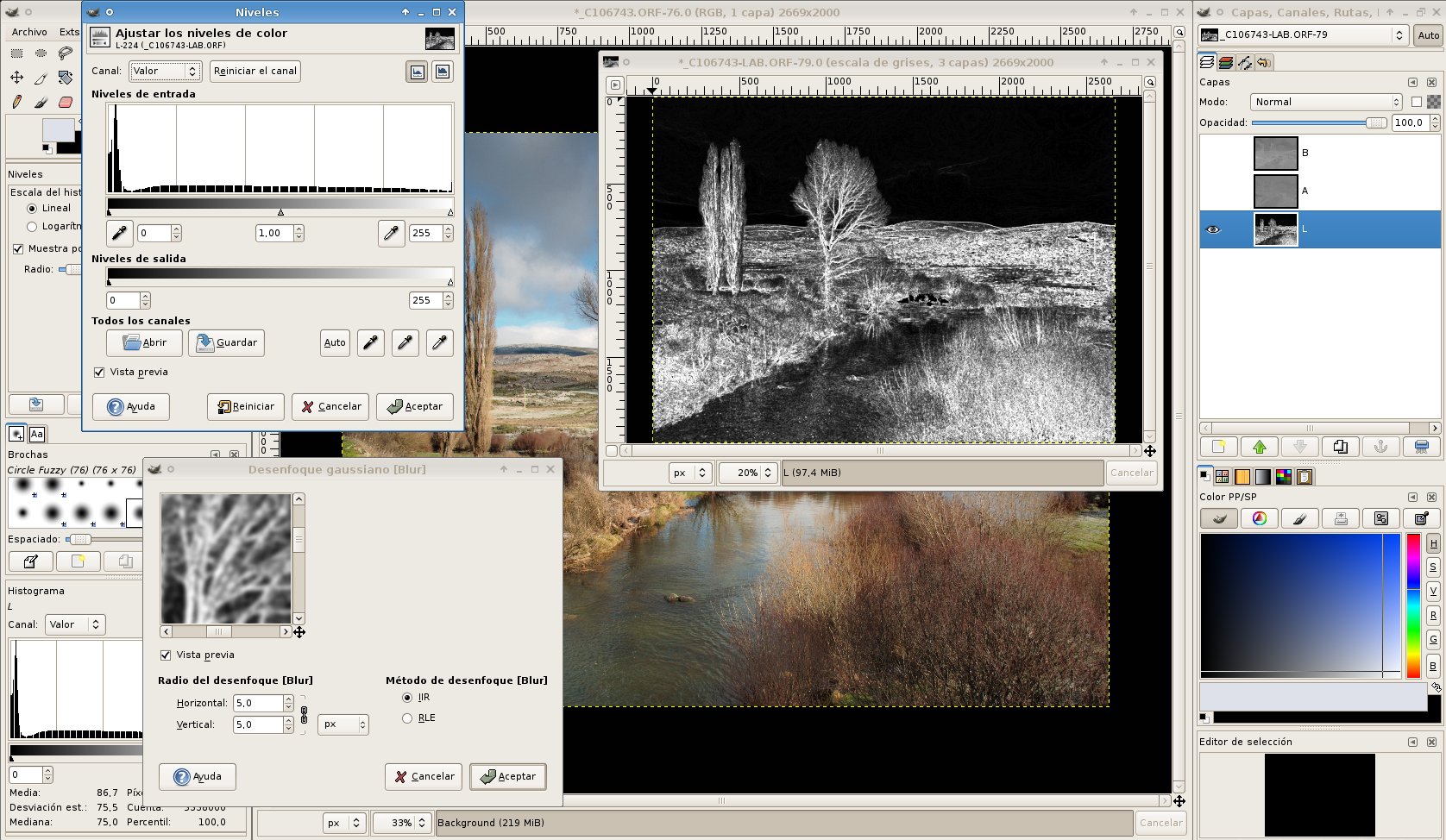Screen dimensions: 1446x840
Task: Click the foreground color swatch in toolbox
Action: click(x=59, y=130)
